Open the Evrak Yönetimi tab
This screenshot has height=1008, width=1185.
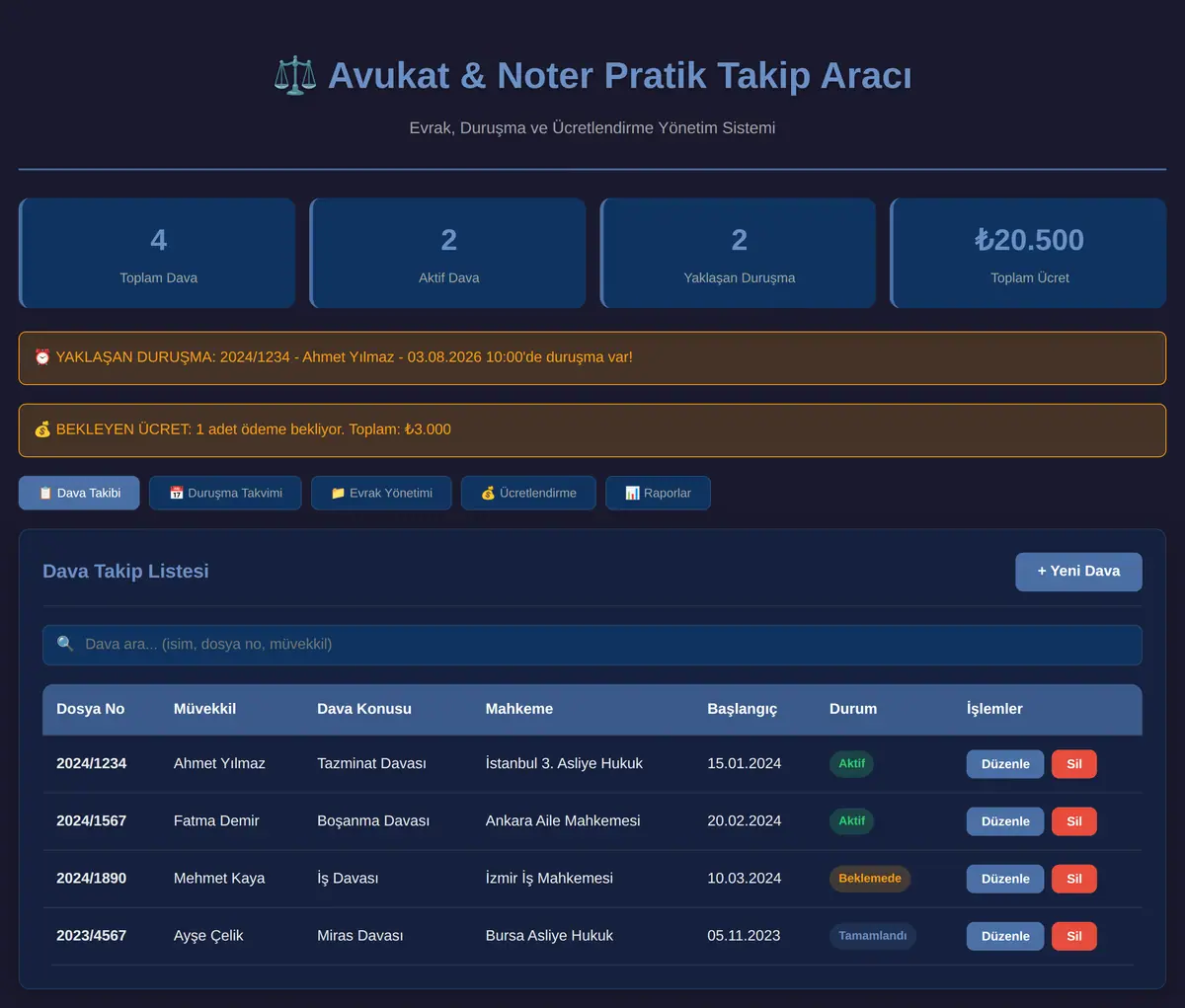(381, 493)
